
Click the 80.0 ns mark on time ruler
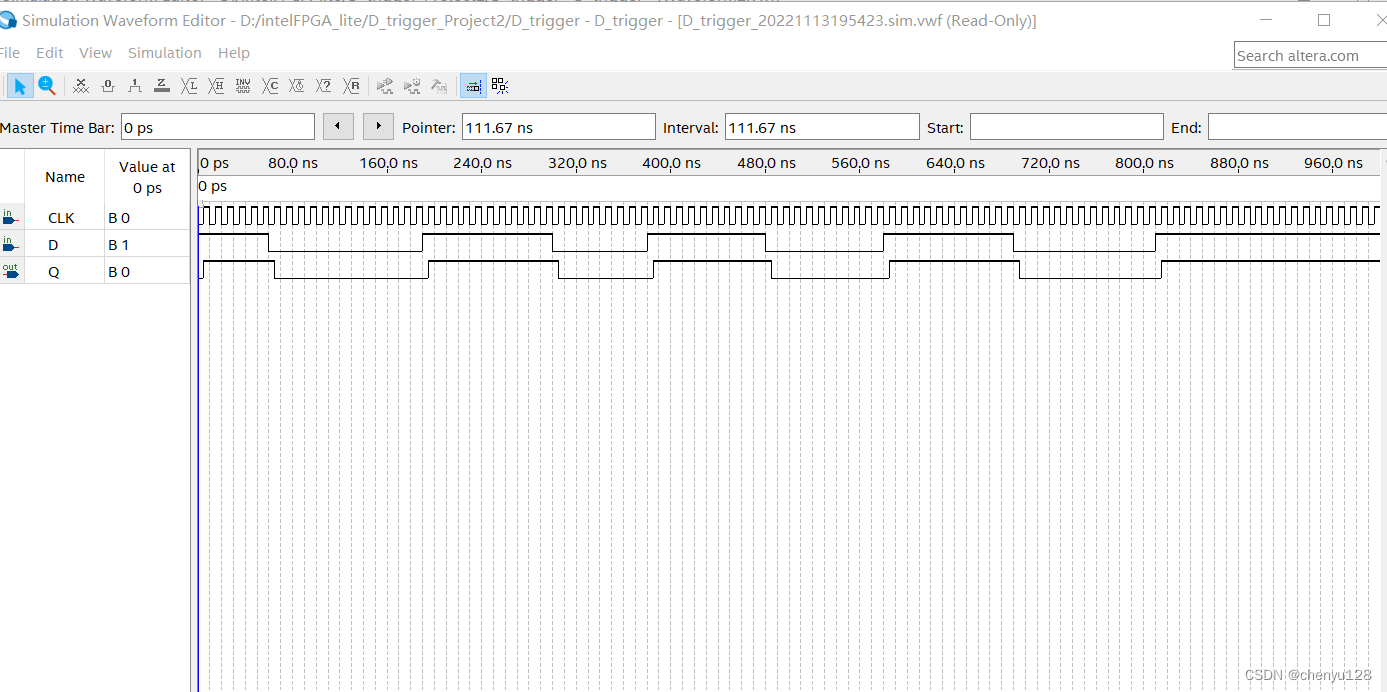point(293,163)
